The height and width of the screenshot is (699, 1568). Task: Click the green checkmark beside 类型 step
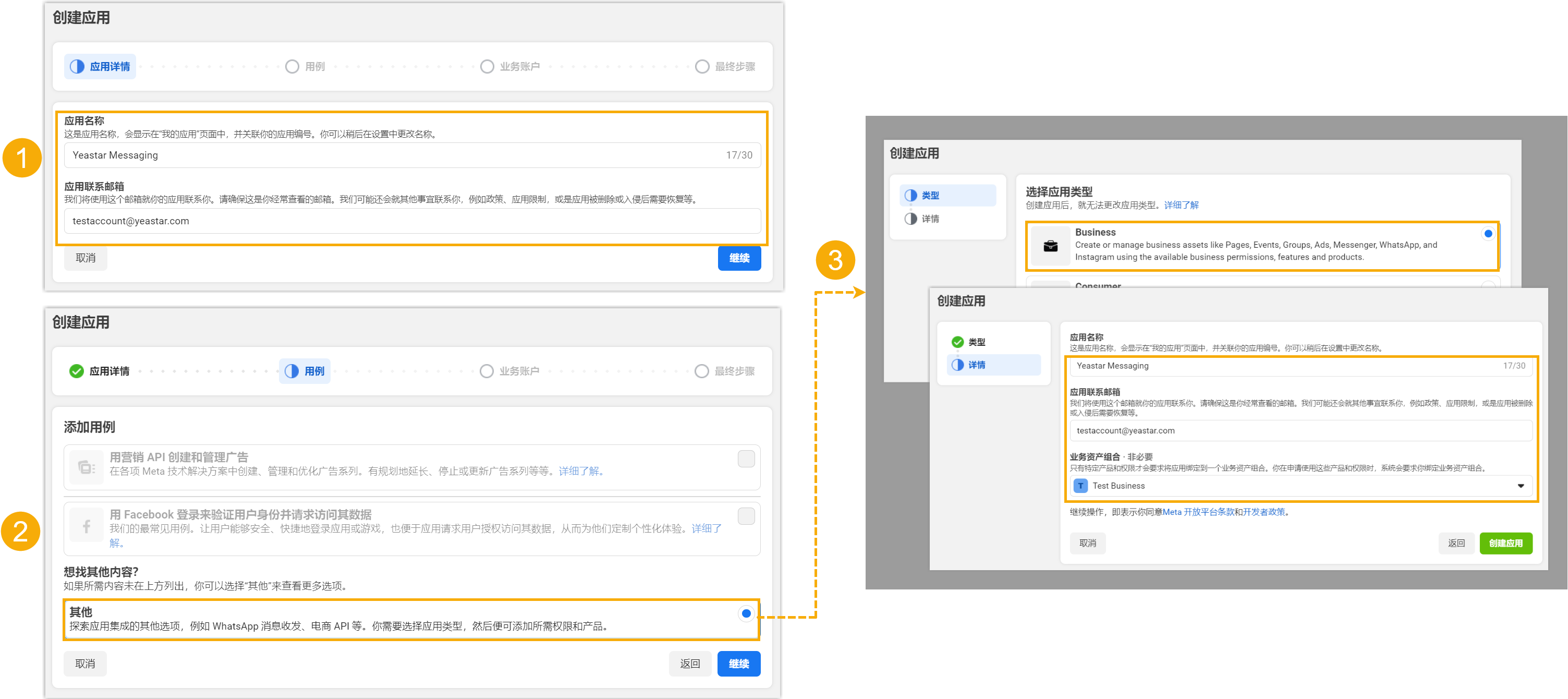click(957, 342)
